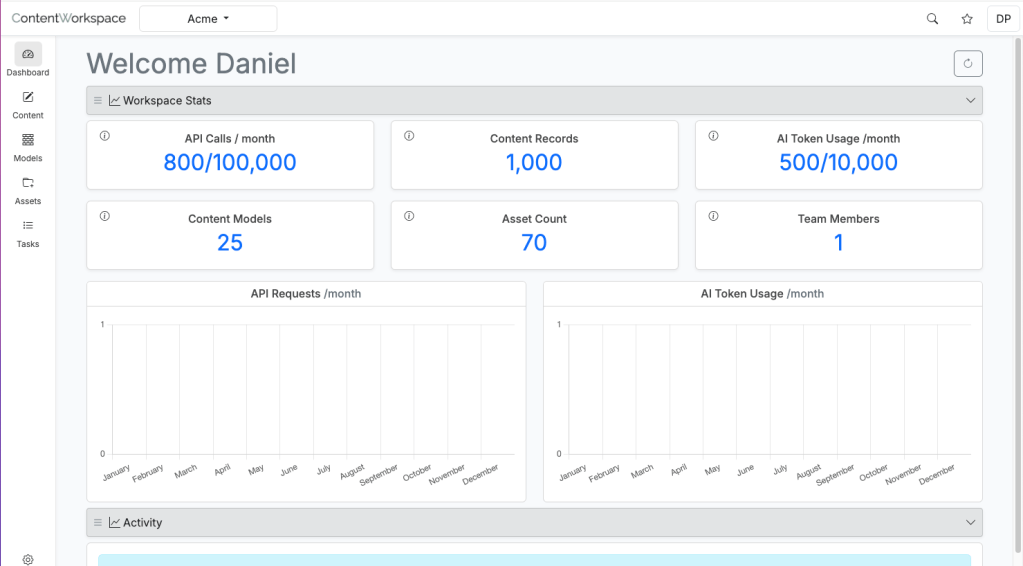This screenshot has width=1023, height=566.
Task: Click the ContentWorkspace logo
Action: coord(69,19)
